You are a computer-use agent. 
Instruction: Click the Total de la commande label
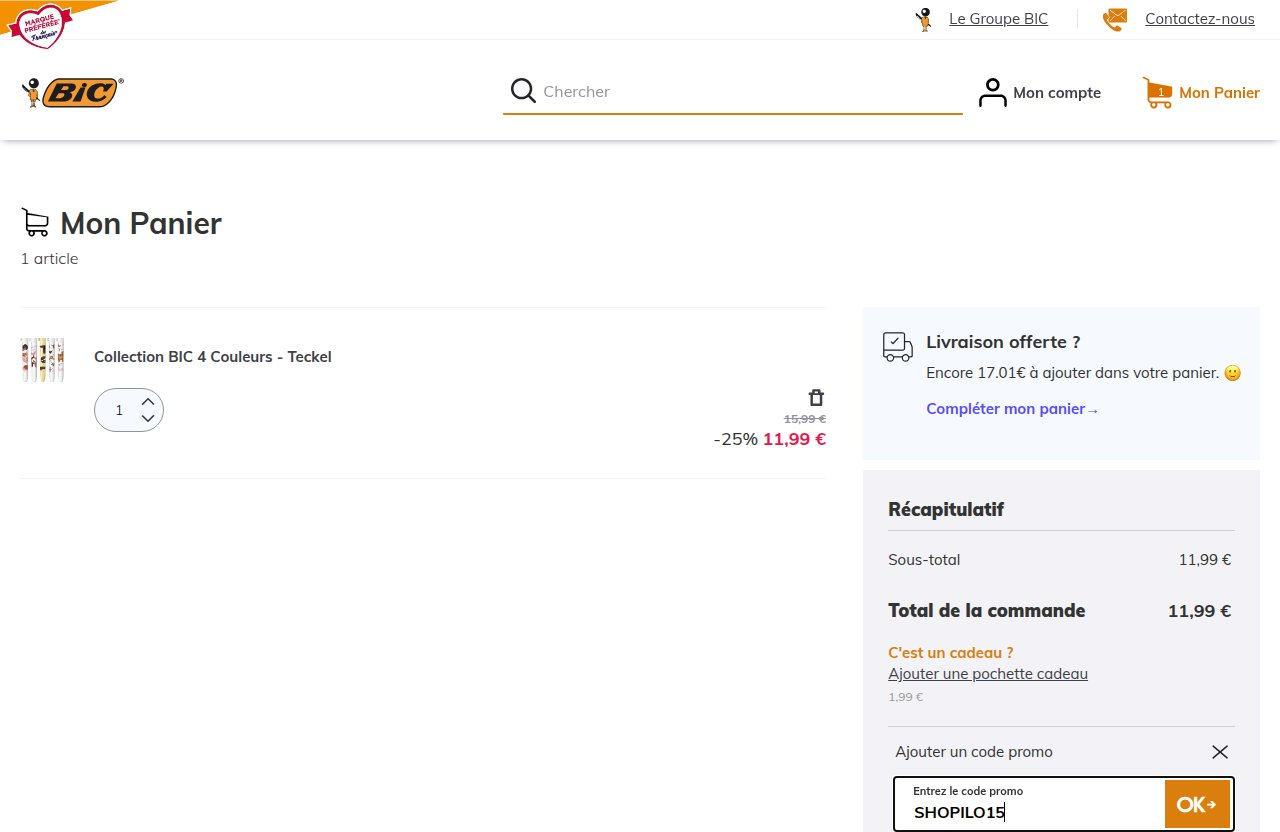[x=987, y=611]
